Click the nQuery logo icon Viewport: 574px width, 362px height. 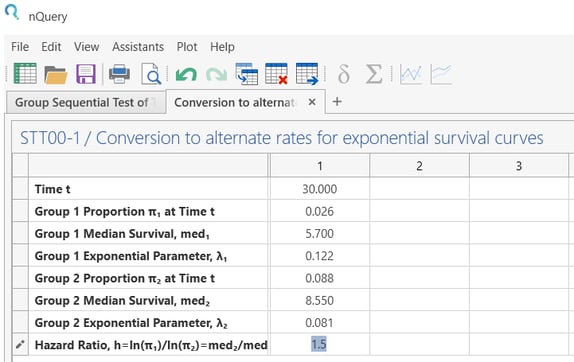(x=12, y=12)
